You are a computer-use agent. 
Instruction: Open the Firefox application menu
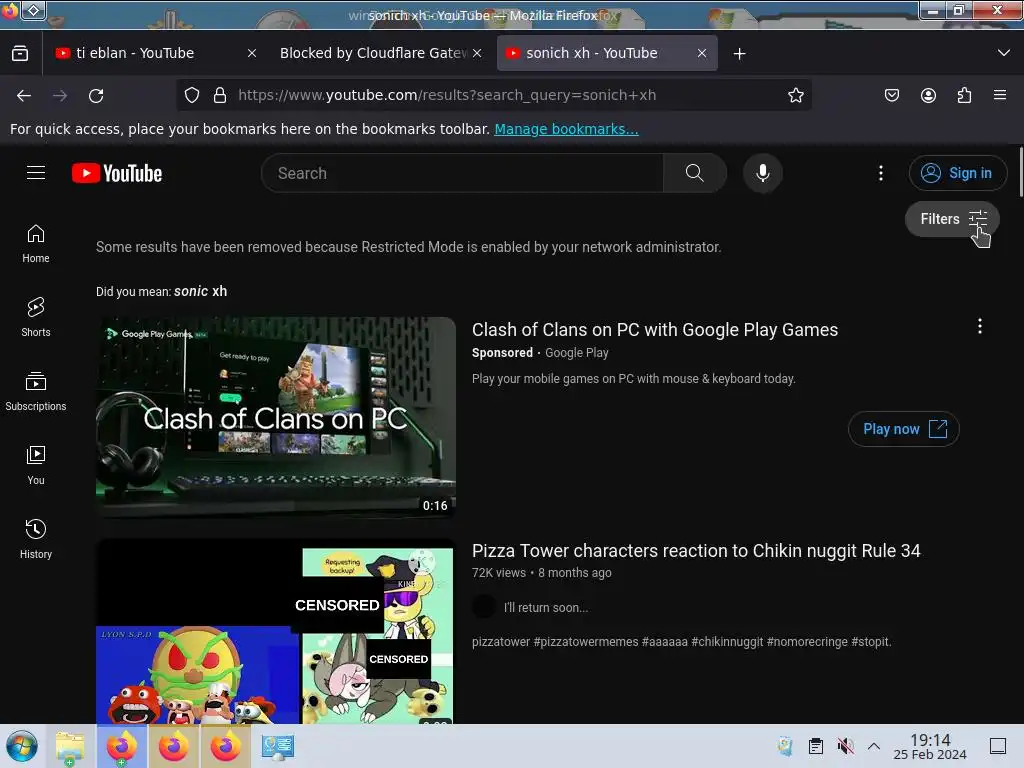click(x=1000, y=95)
